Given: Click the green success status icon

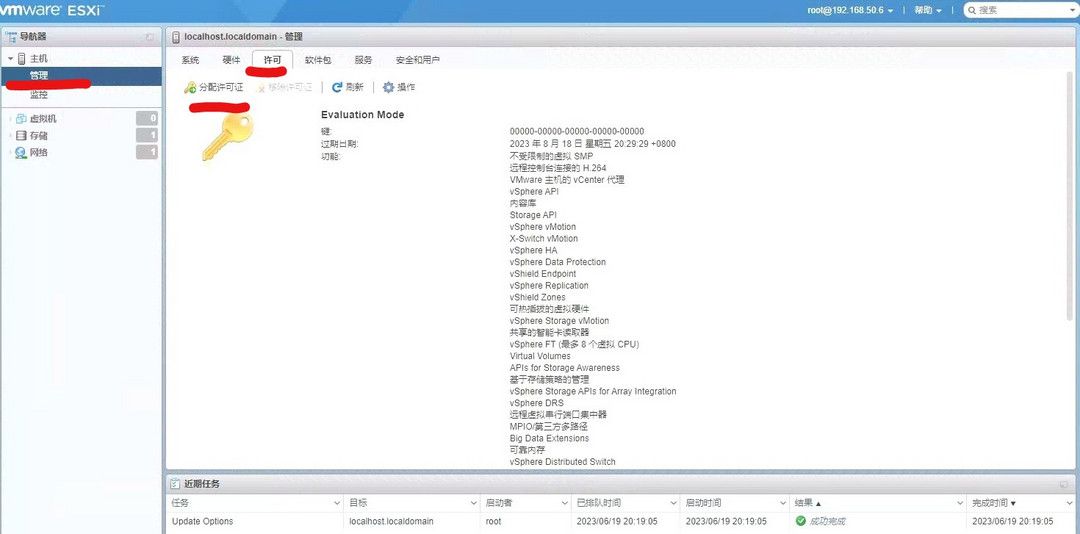Looking at the screenshot, I should pos(800,521).
